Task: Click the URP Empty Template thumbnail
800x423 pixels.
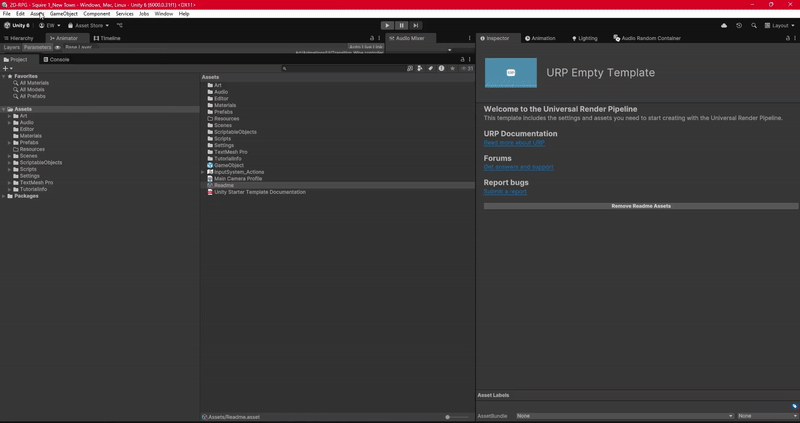Action: (511, 72)
